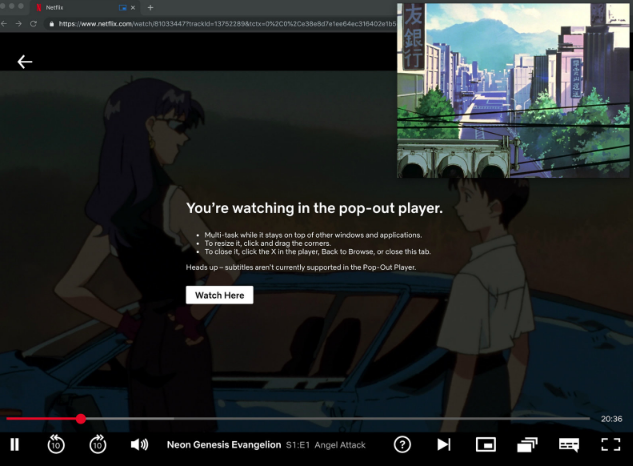This screenshot has height=466, width=633.
Task: Go back with the Netflix player arrow
Action: 25,62
